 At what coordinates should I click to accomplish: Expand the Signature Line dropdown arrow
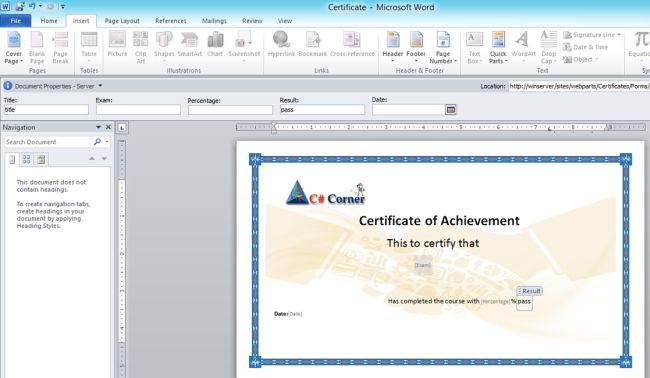(x=619, y=35)
